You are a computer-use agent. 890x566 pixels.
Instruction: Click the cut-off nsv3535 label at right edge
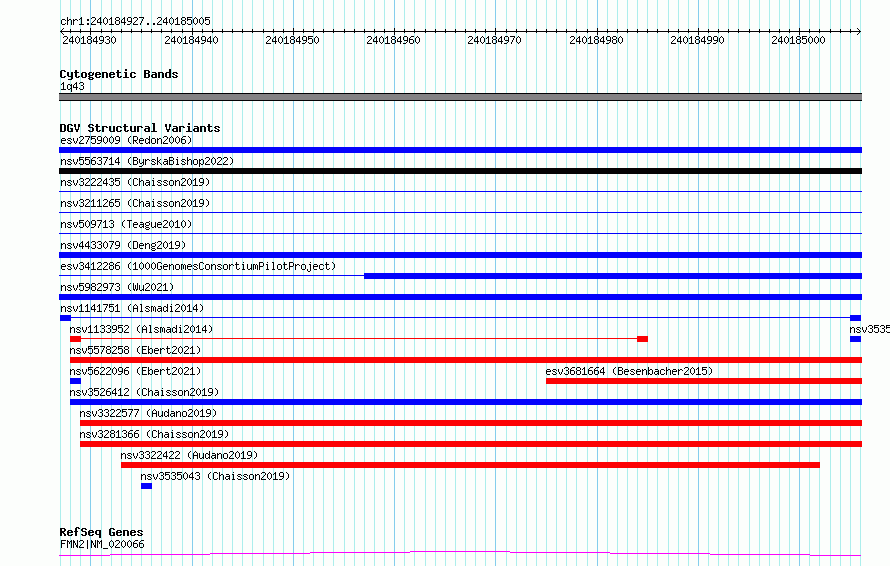[x=870, y=329]
